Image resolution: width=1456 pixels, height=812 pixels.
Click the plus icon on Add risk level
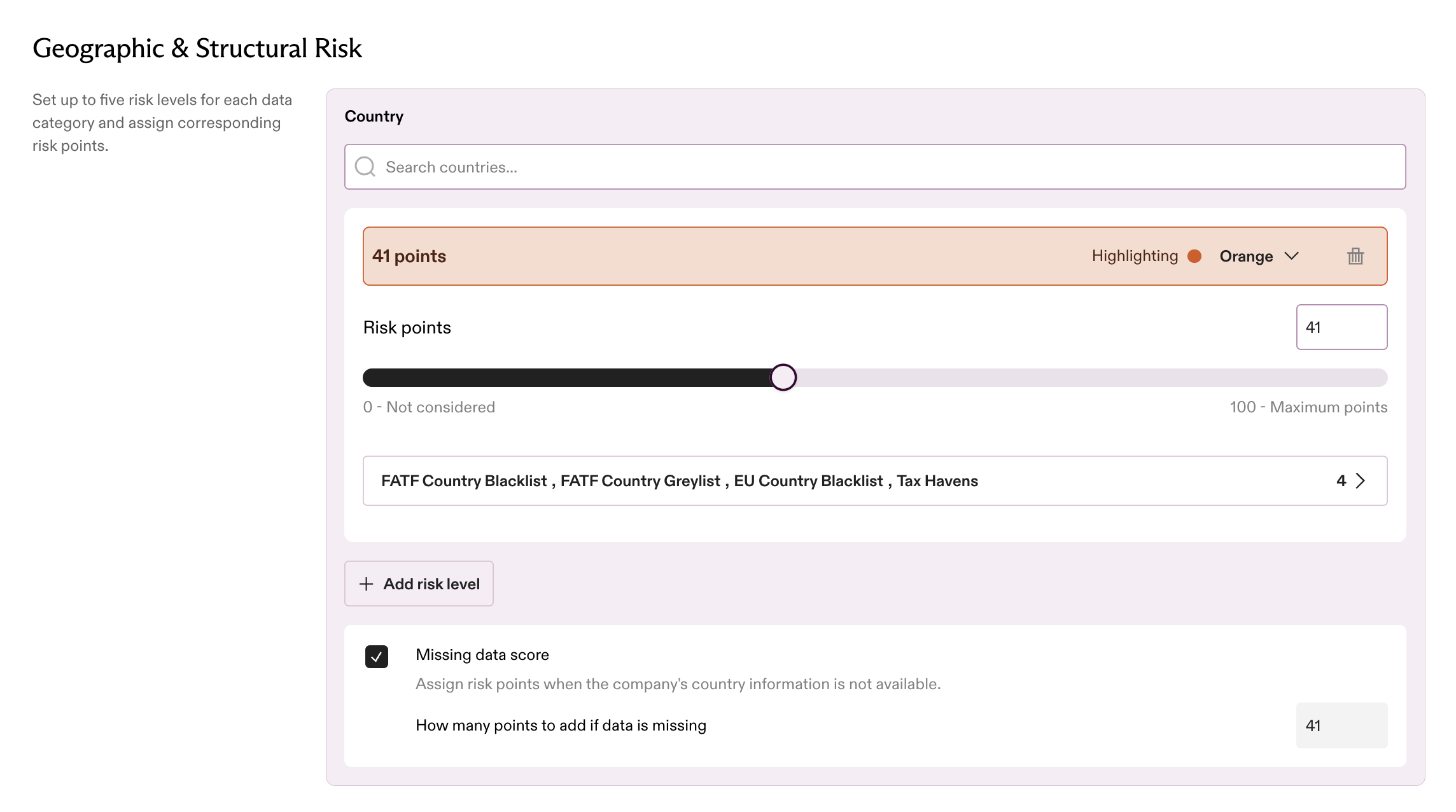(x=366, y=584)
